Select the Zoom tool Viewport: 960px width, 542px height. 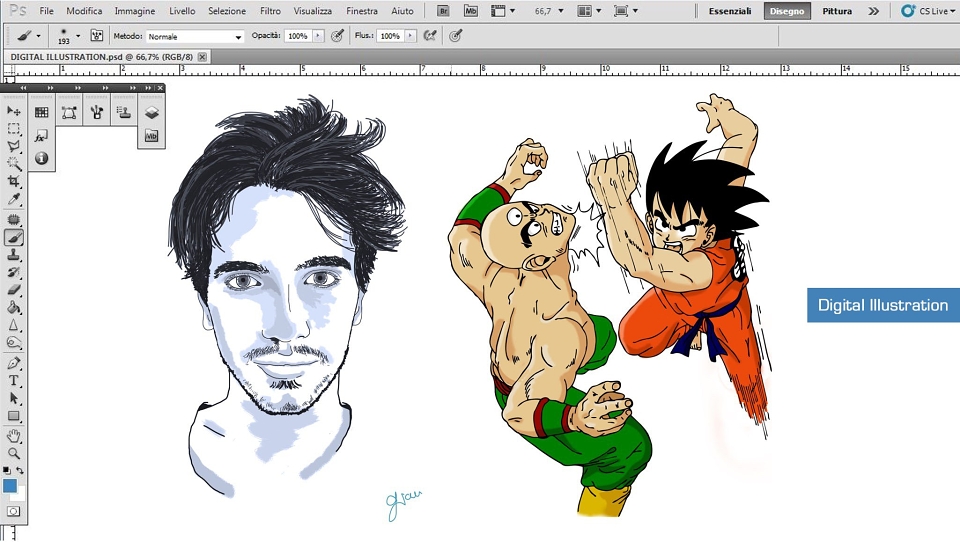tap(13, 454)
